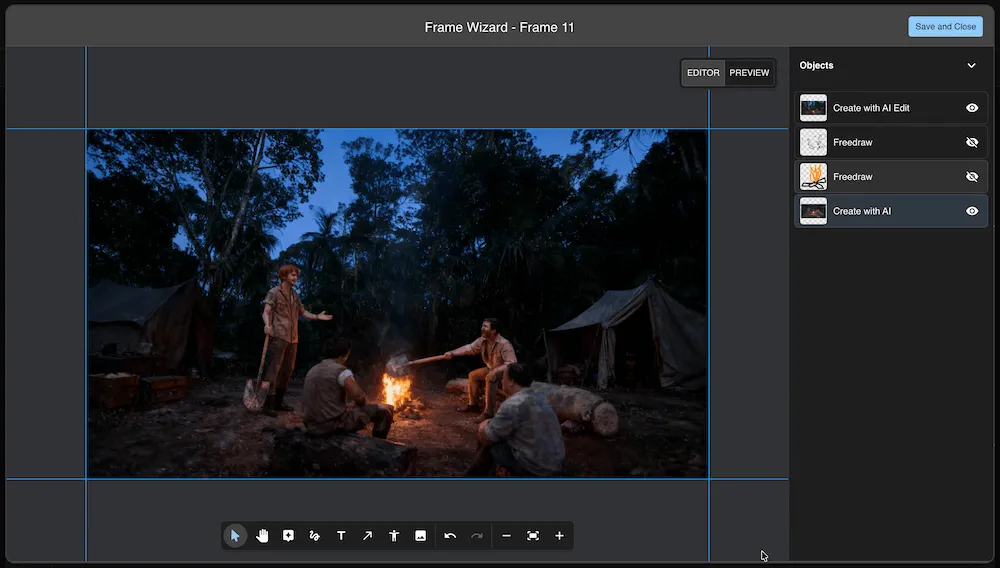
Task: Insert an image with image tool
Action: (x=420, y=536)
